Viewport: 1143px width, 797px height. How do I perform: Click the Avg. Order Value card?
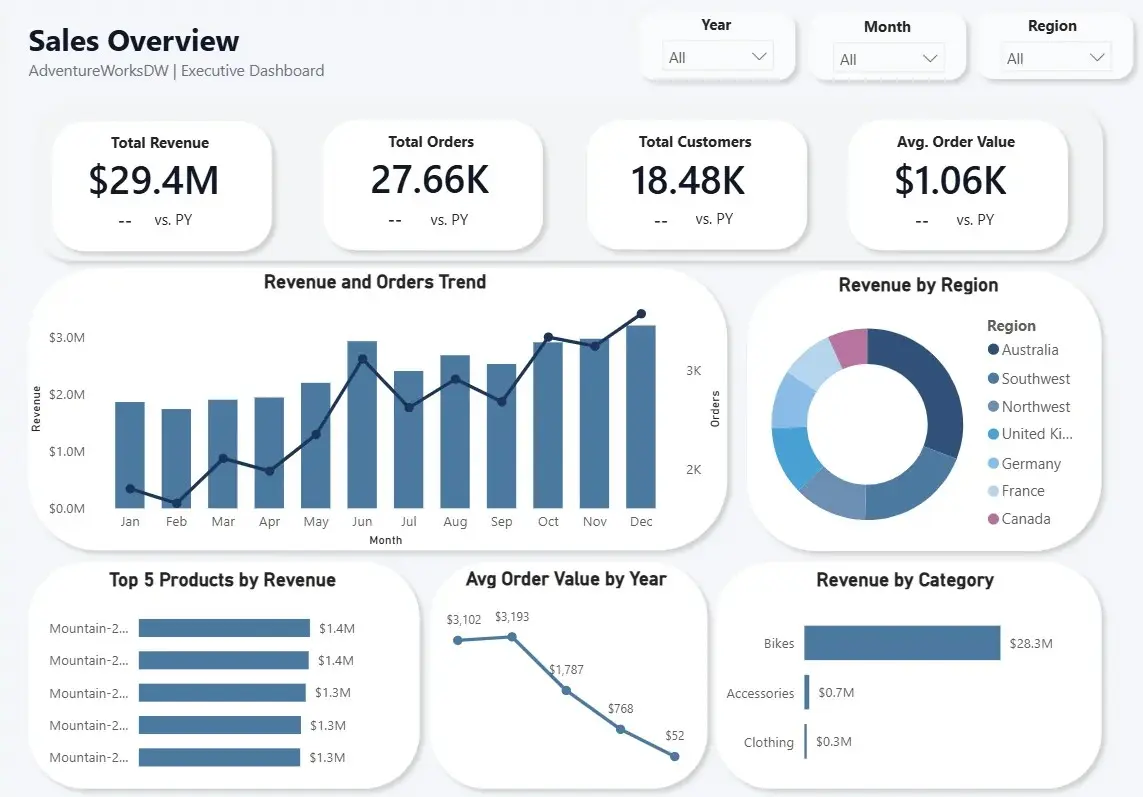coord(957,185)
